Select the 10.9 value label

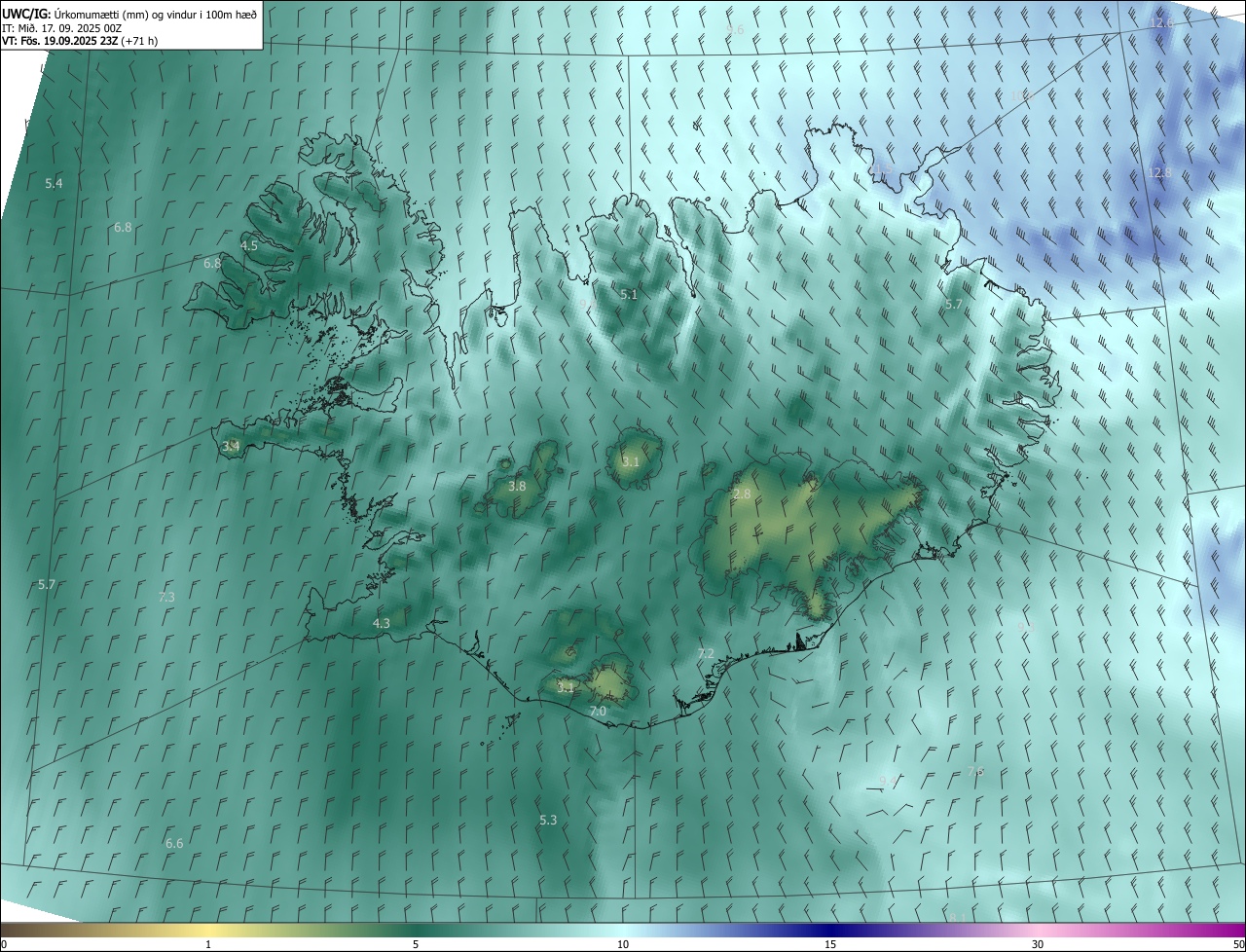click(x=1022, y=96)
